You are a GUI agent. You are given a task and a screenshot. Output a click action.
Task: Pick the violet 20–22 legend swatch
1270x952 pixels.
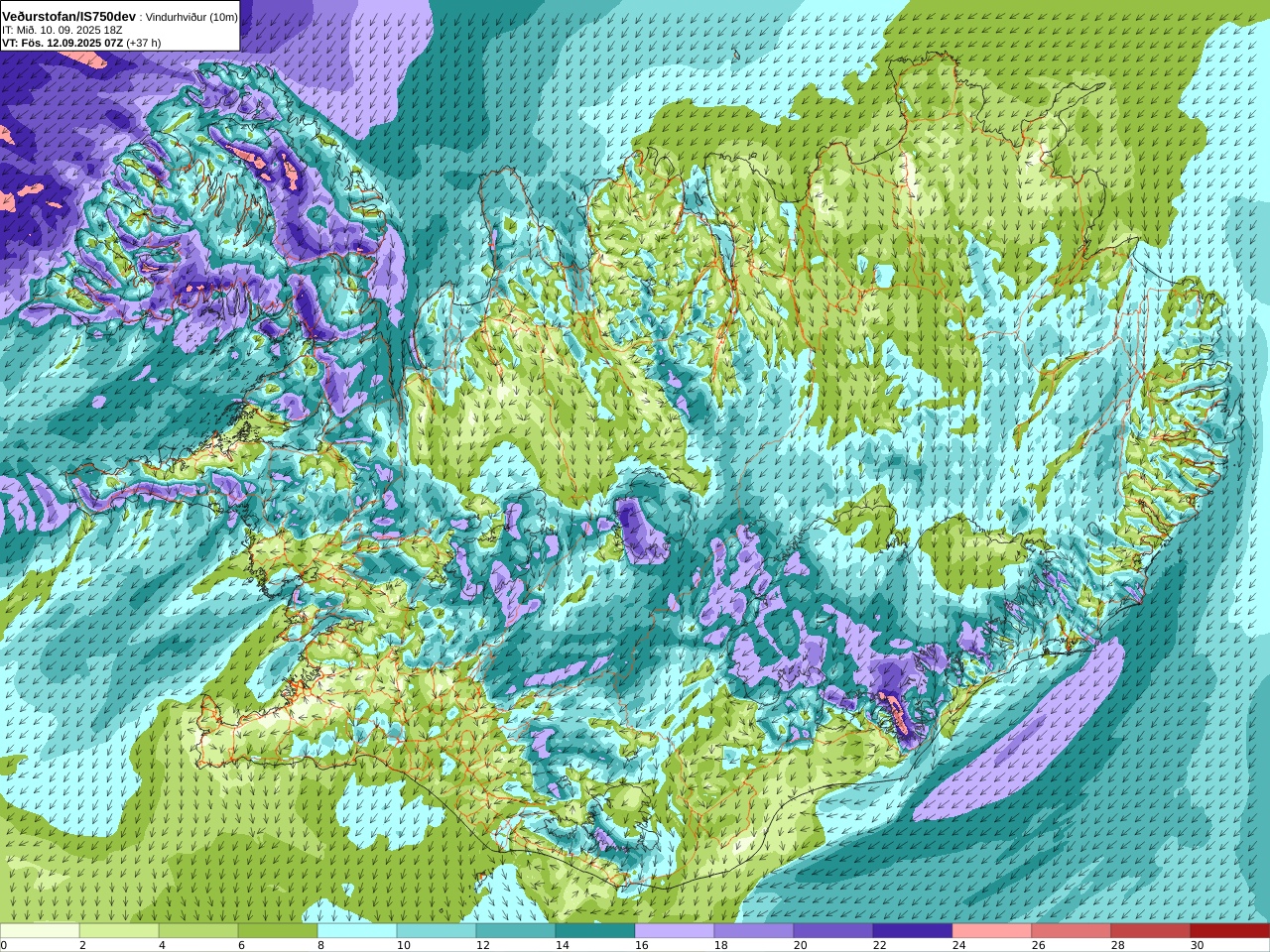pyautogui.click(x=833, y=931)
